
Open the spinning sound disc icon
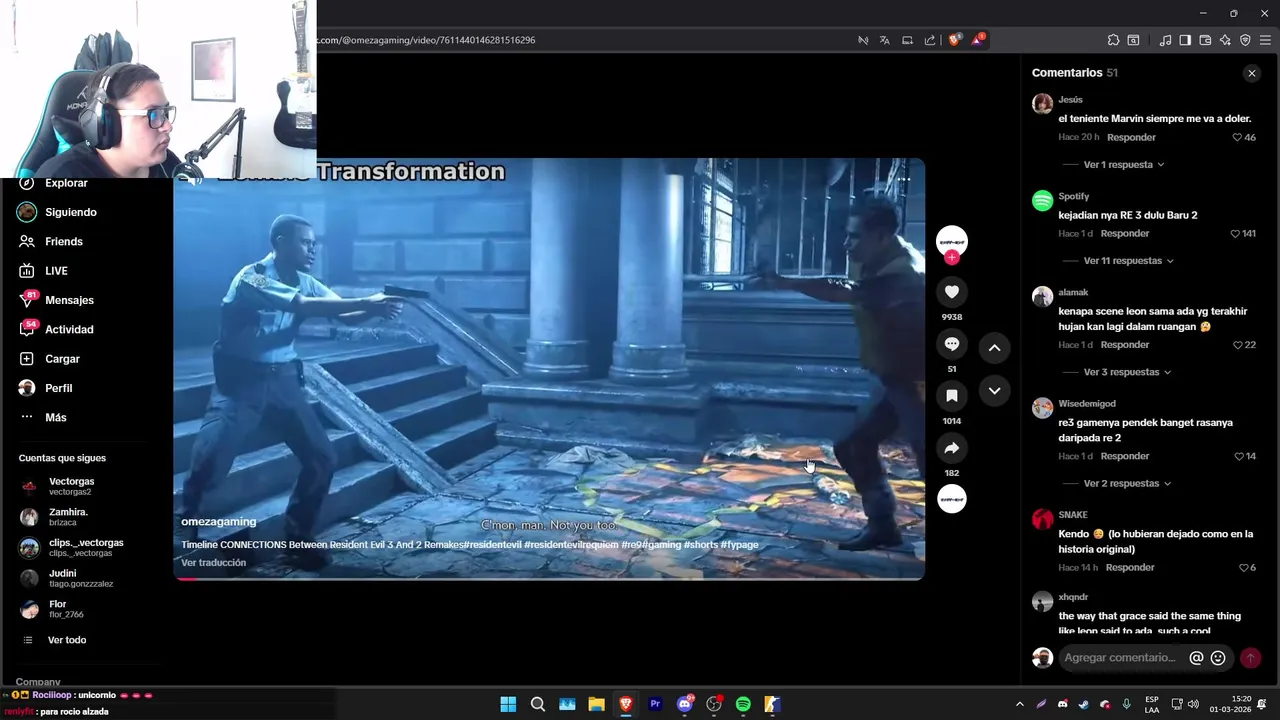(x=951, y=498)
